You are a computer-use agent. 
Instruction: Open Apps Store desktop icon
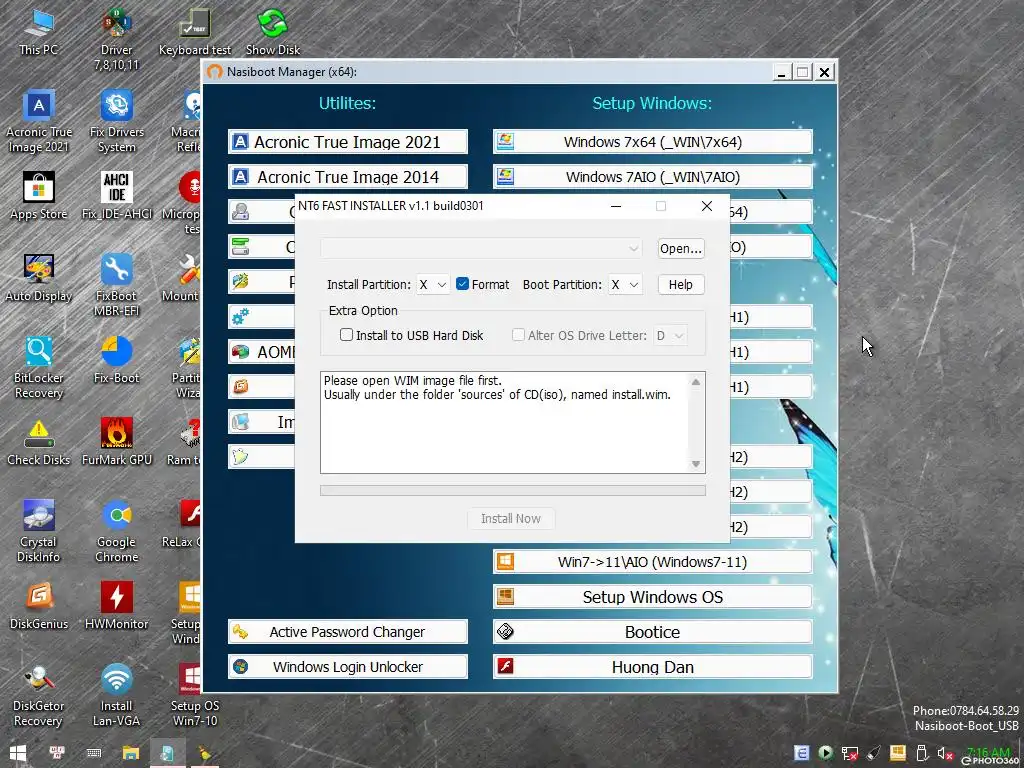pos(39,196)
